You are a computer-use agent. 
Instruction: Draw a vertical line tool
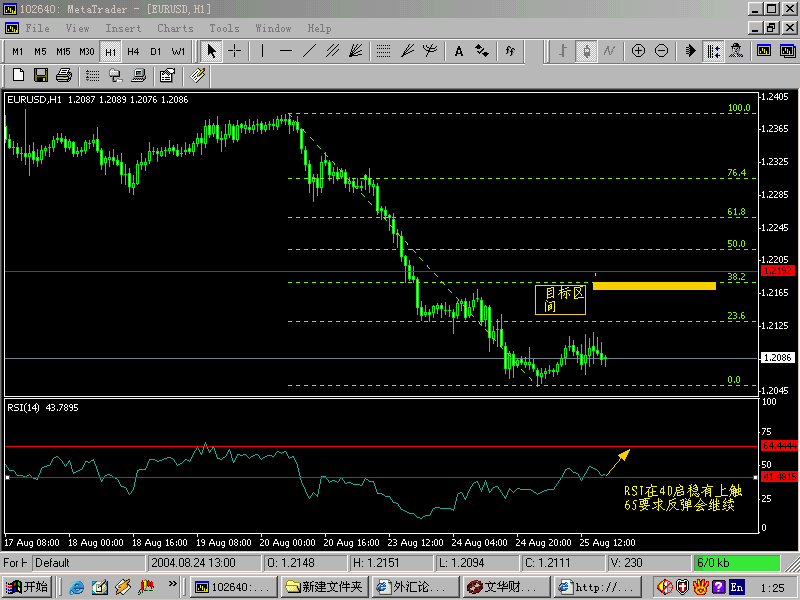263,51
